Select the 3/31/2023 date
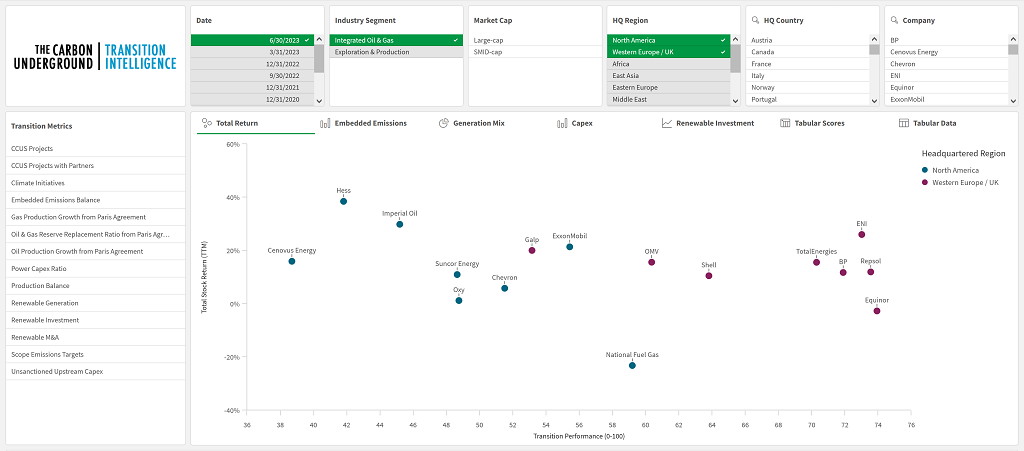Screen dimensions: 1024x451 (x=252, y=52)
